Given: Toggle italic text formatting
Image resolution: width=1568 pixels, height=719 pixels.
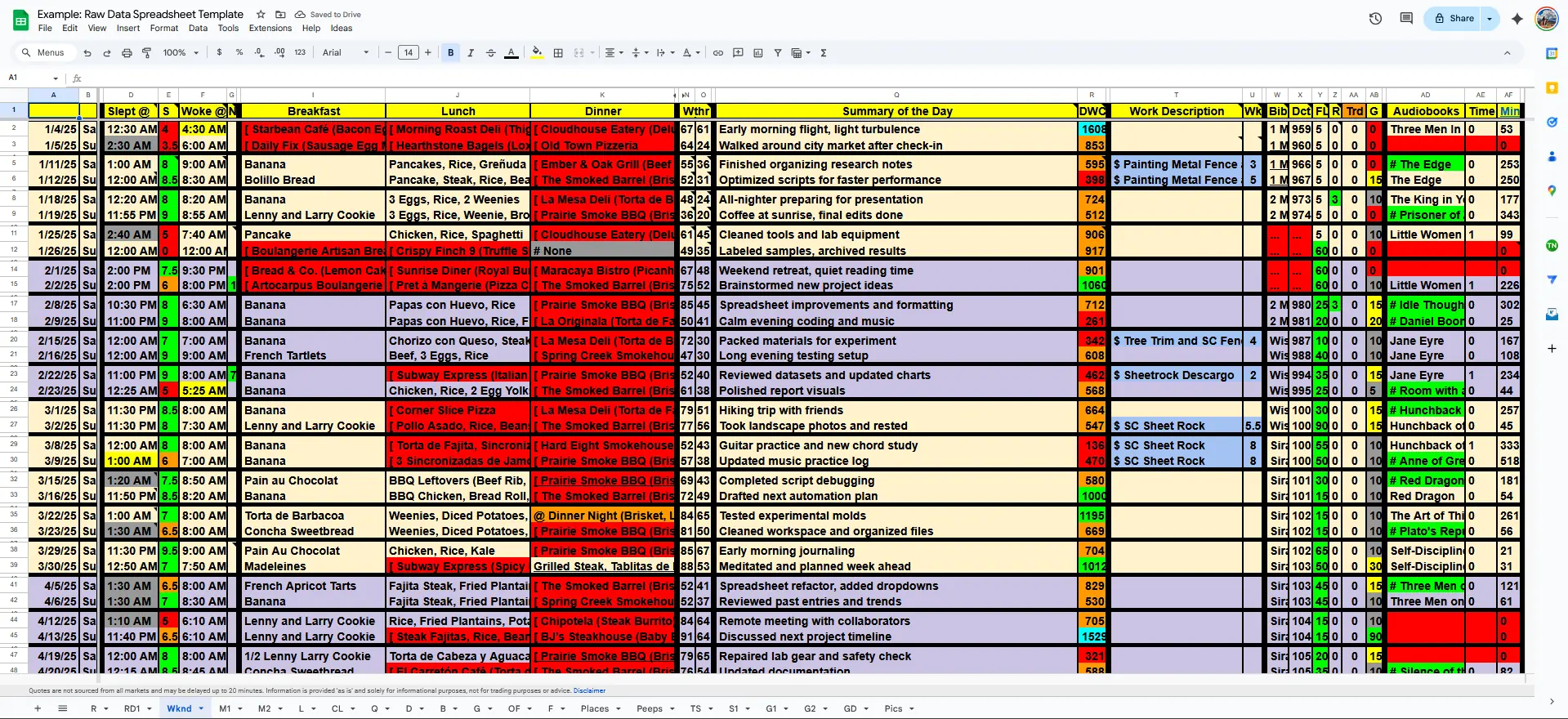Looking at the screenshot, I should pyautogui.click(x=471, y=53).
